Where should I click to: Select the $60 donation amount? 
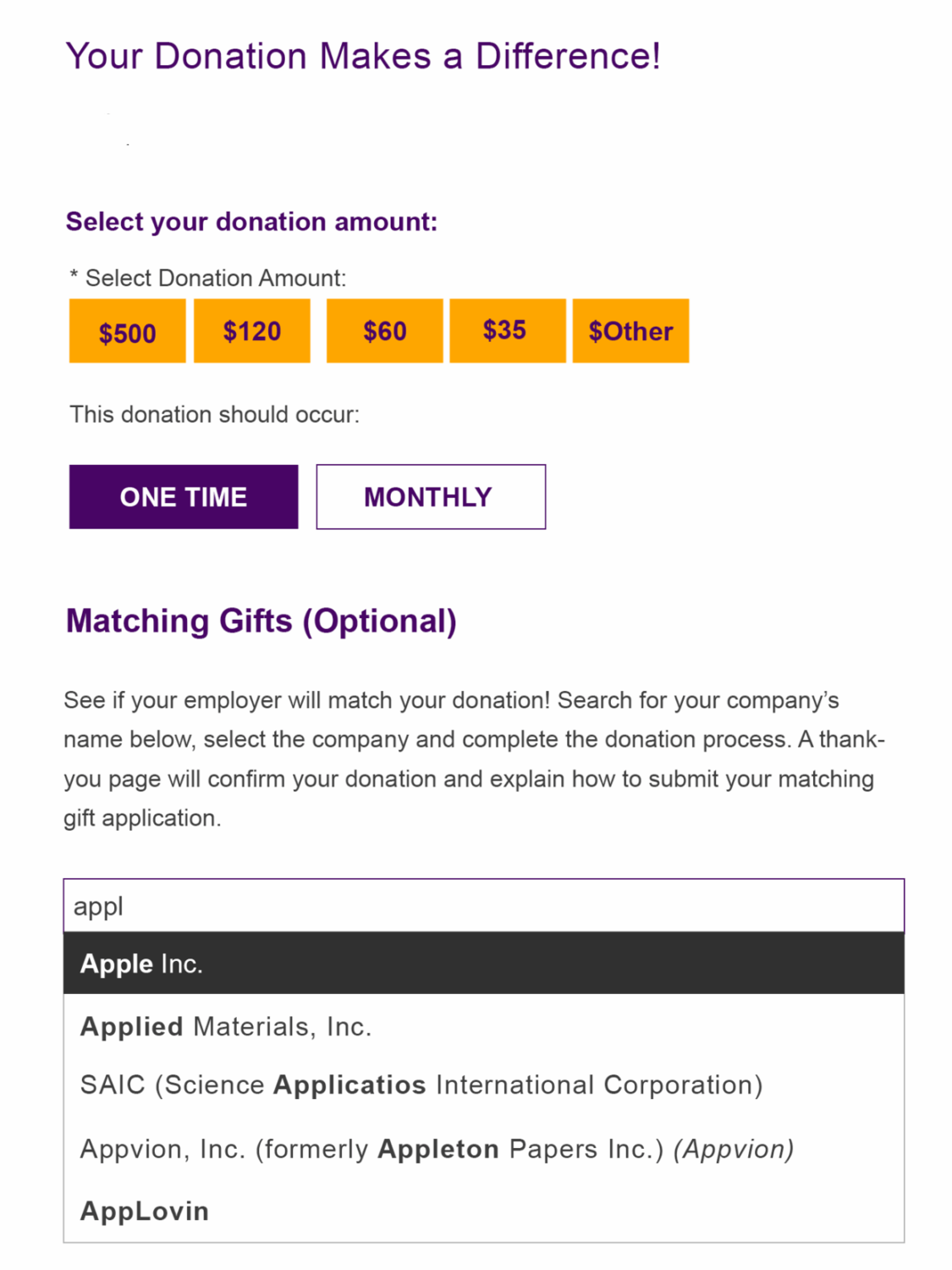point(384,331)
